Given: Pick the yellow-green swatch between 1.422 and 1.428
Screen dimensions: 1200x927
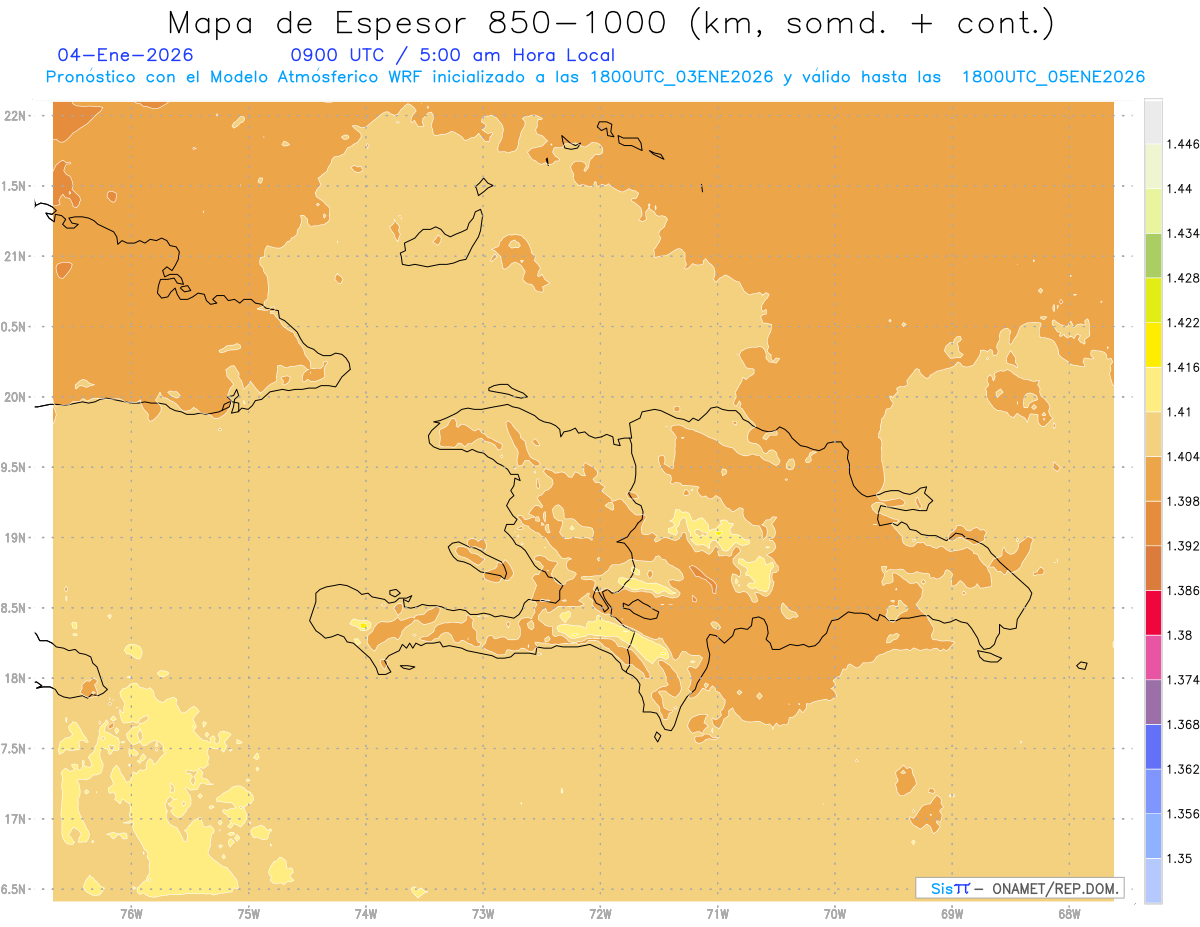Looking at the screenshot, I should click(1153, 300).
